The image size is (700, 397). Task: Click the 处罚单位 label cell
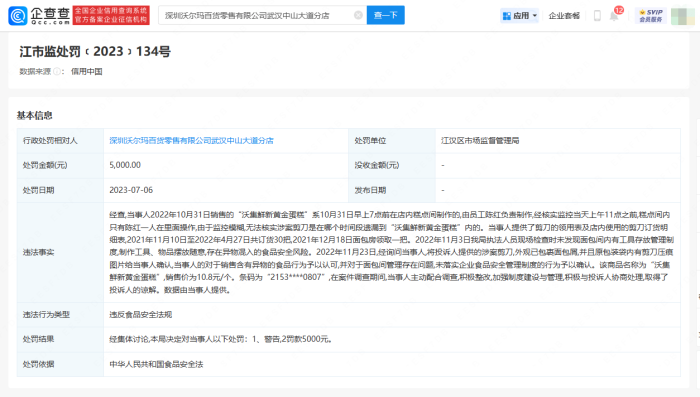(392, 141)
